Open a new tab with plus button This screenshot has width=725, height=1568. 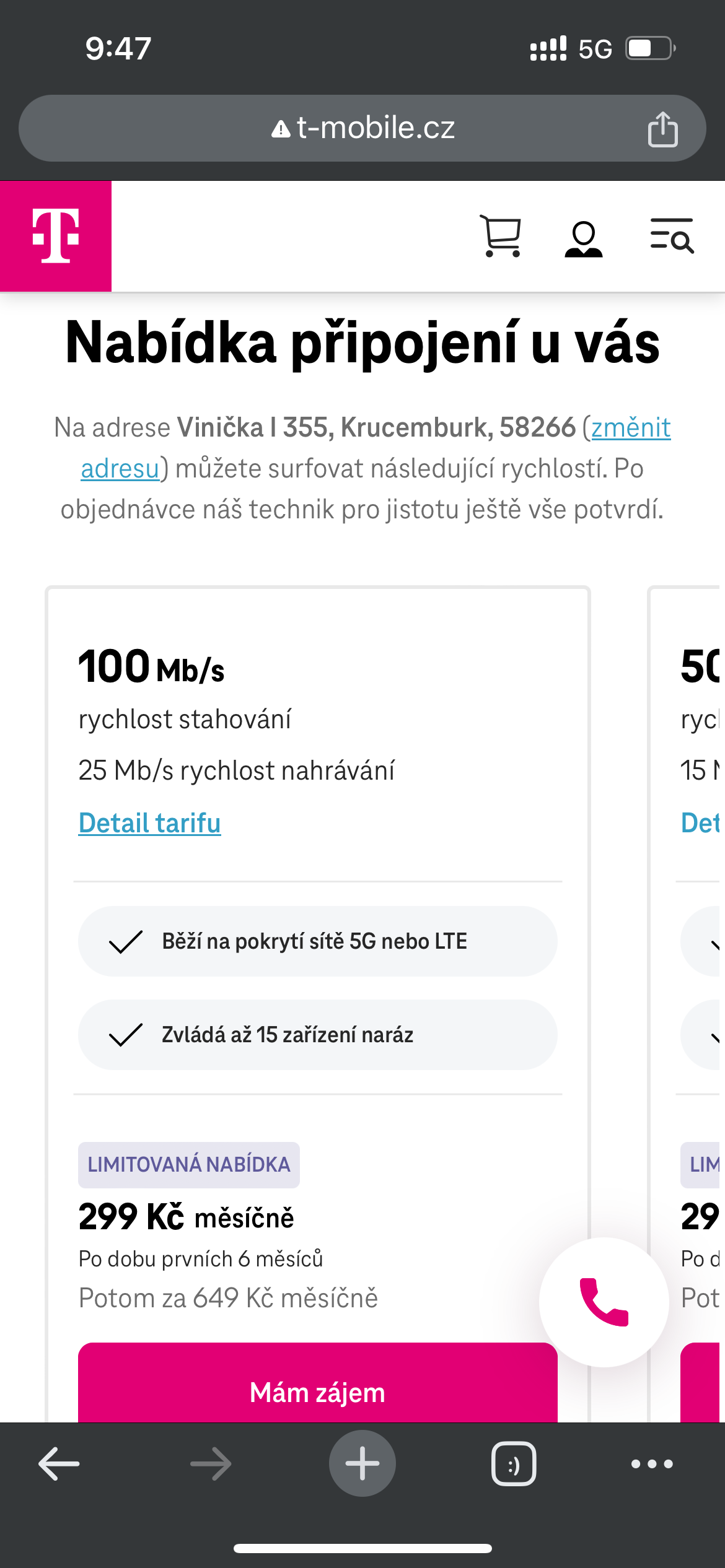(x=362, y=1463)
